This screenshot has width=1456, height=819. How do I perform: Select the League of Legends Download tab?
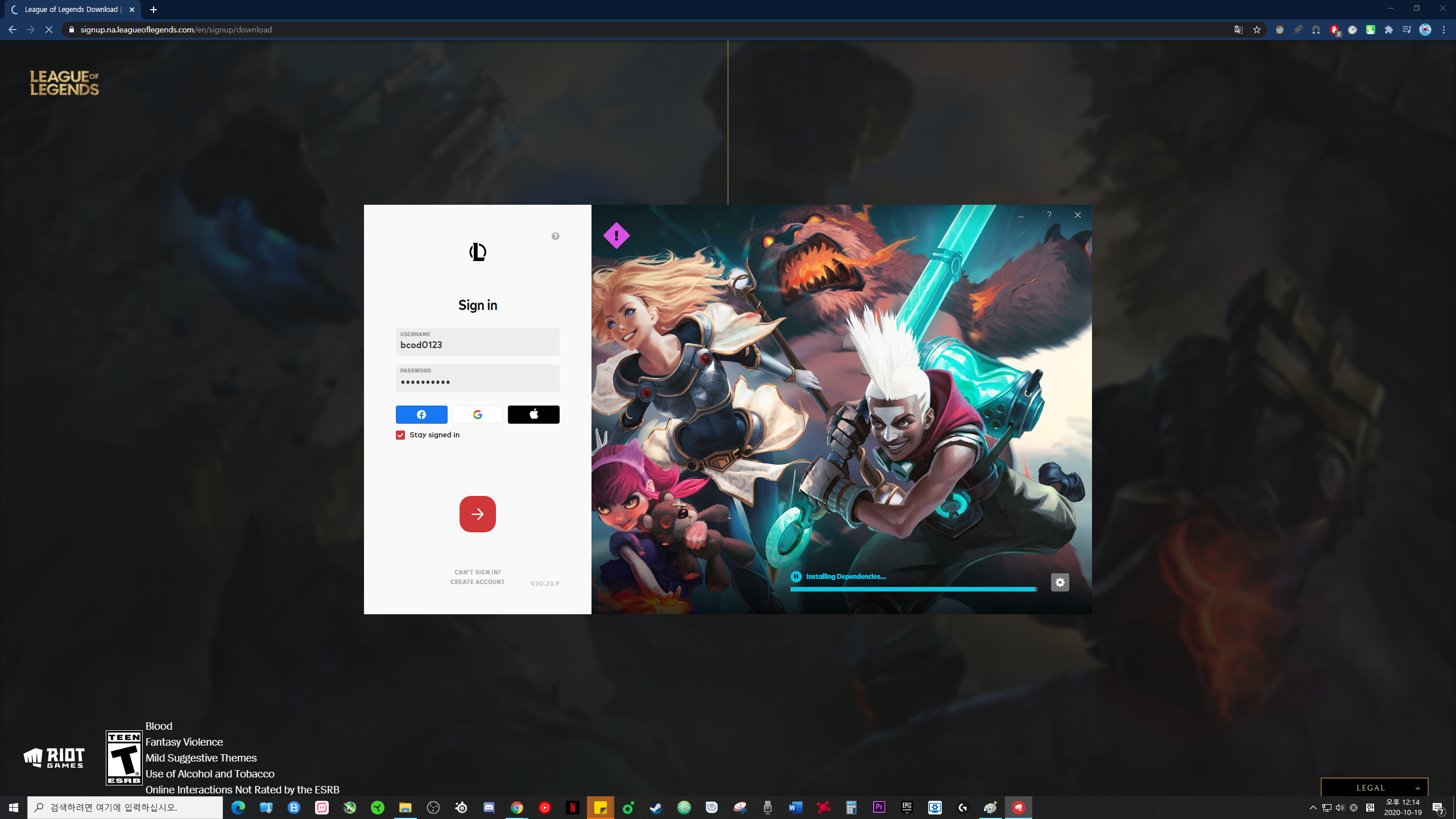71,10
